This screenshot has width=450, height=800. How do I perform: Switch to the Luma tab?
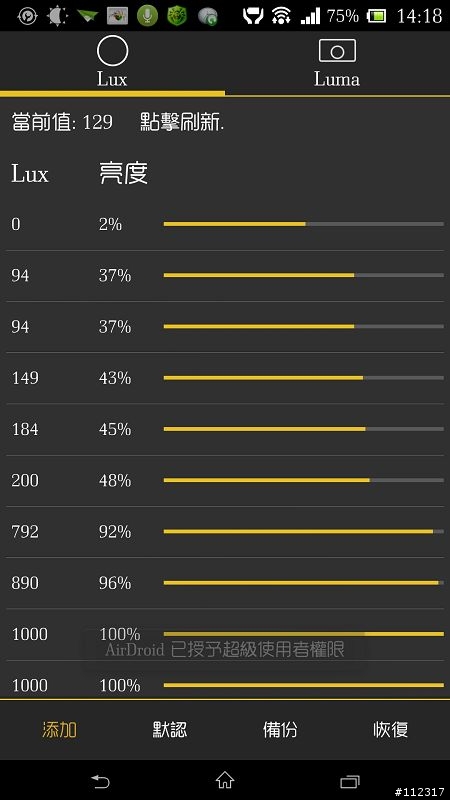click(337, 63)
